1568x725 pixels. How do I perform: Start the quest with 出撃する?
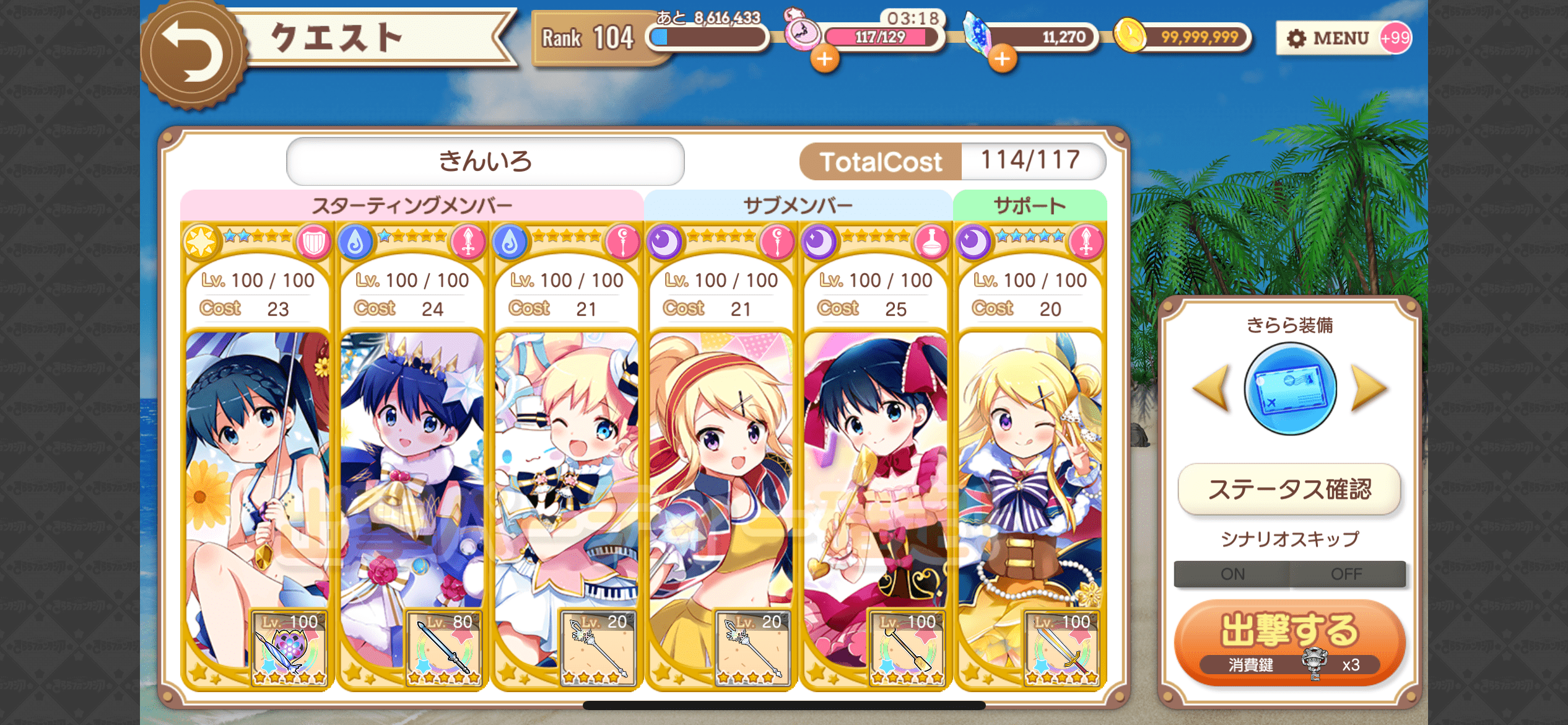point(1289,642)
